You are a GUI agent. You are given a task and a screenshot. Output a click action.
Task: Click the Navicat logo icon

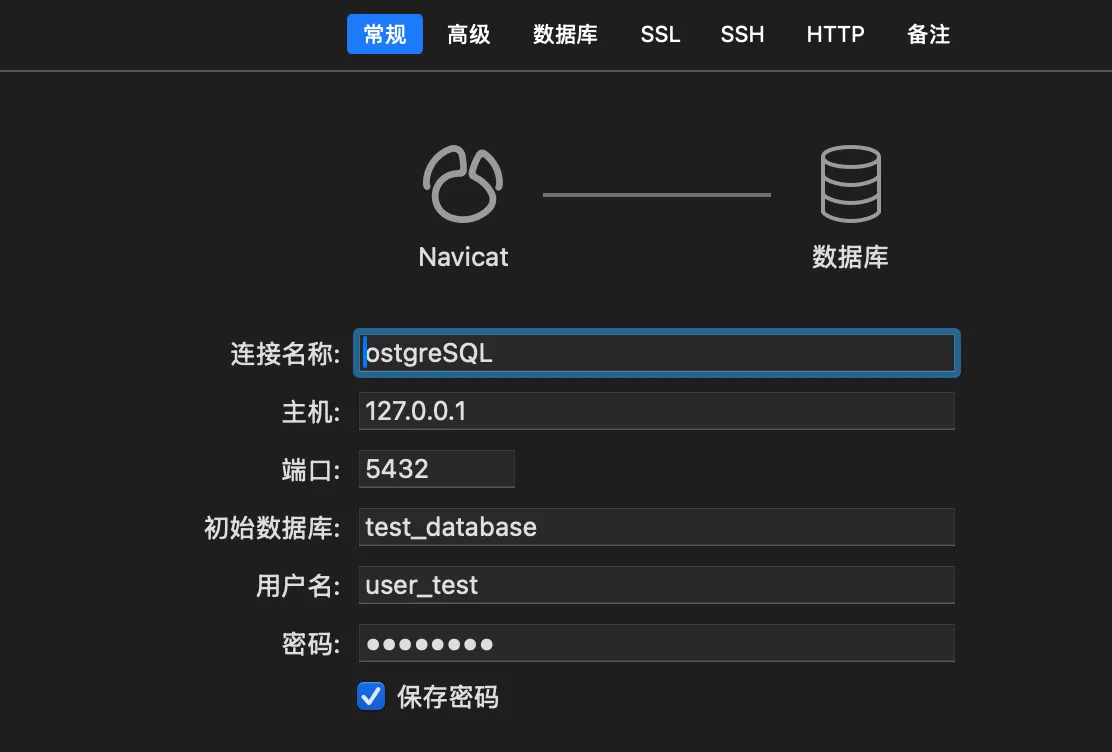click(x=462, y=184)
